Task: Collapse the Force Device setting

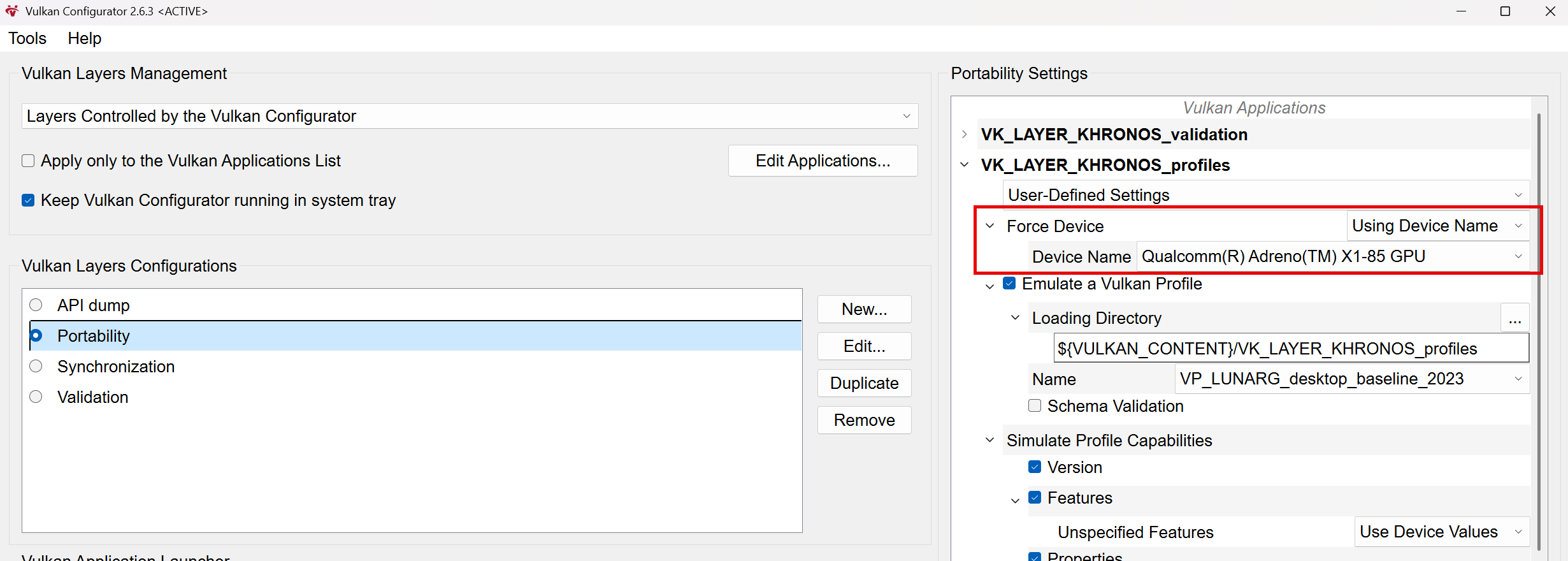Action: point(990,226)
